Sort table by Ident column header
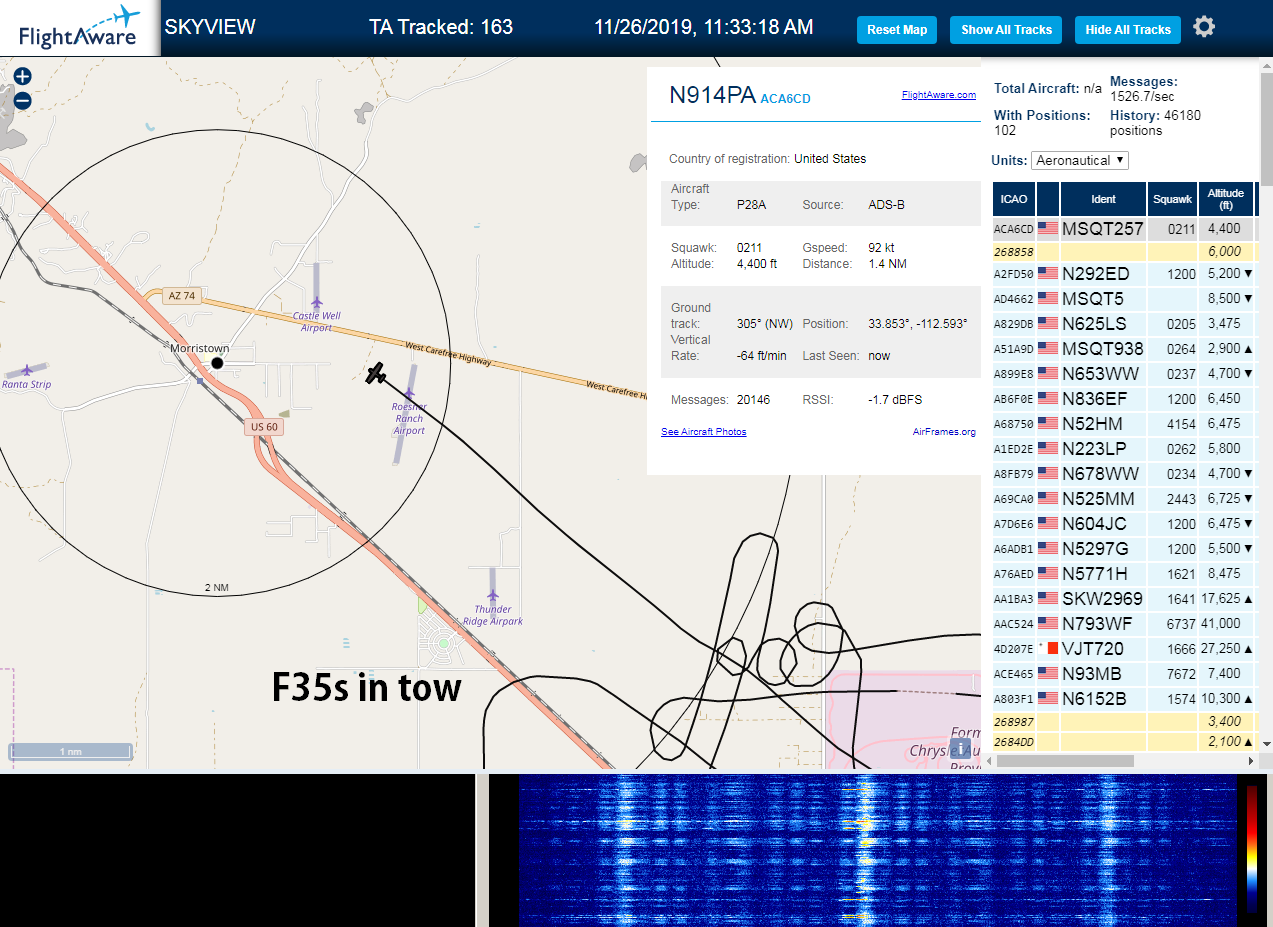This screenshot has width=1273, height=927. [x=1103, y=199]
